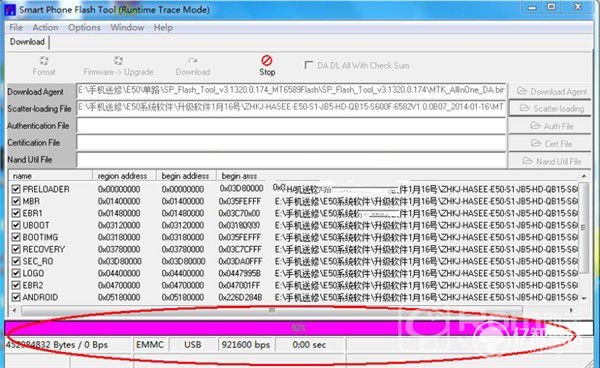
Task: Click partition list scroll-down arrow
Action: pos(584,298)
